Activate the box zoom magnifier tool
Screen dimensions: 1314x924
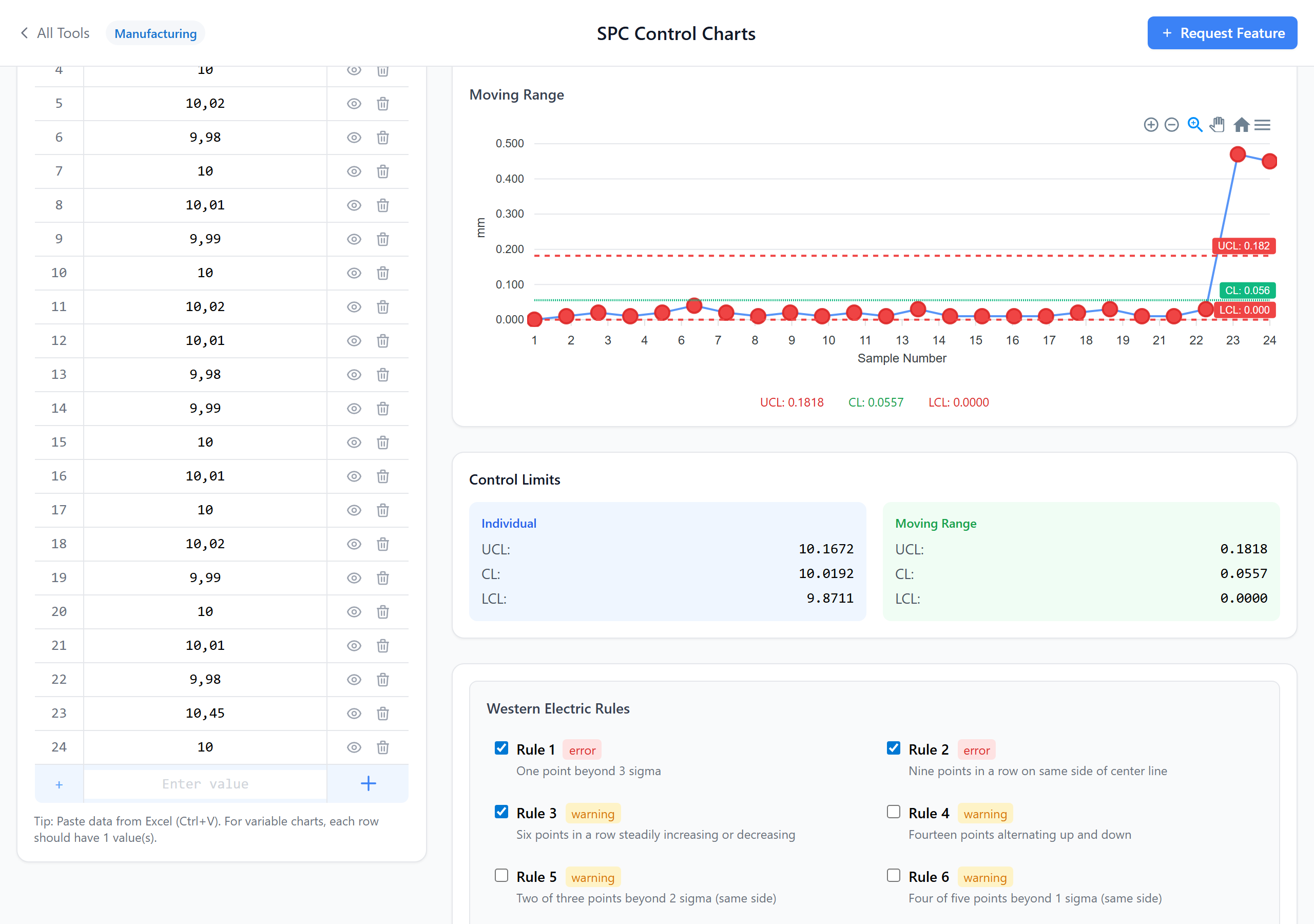coord(1195,124)
